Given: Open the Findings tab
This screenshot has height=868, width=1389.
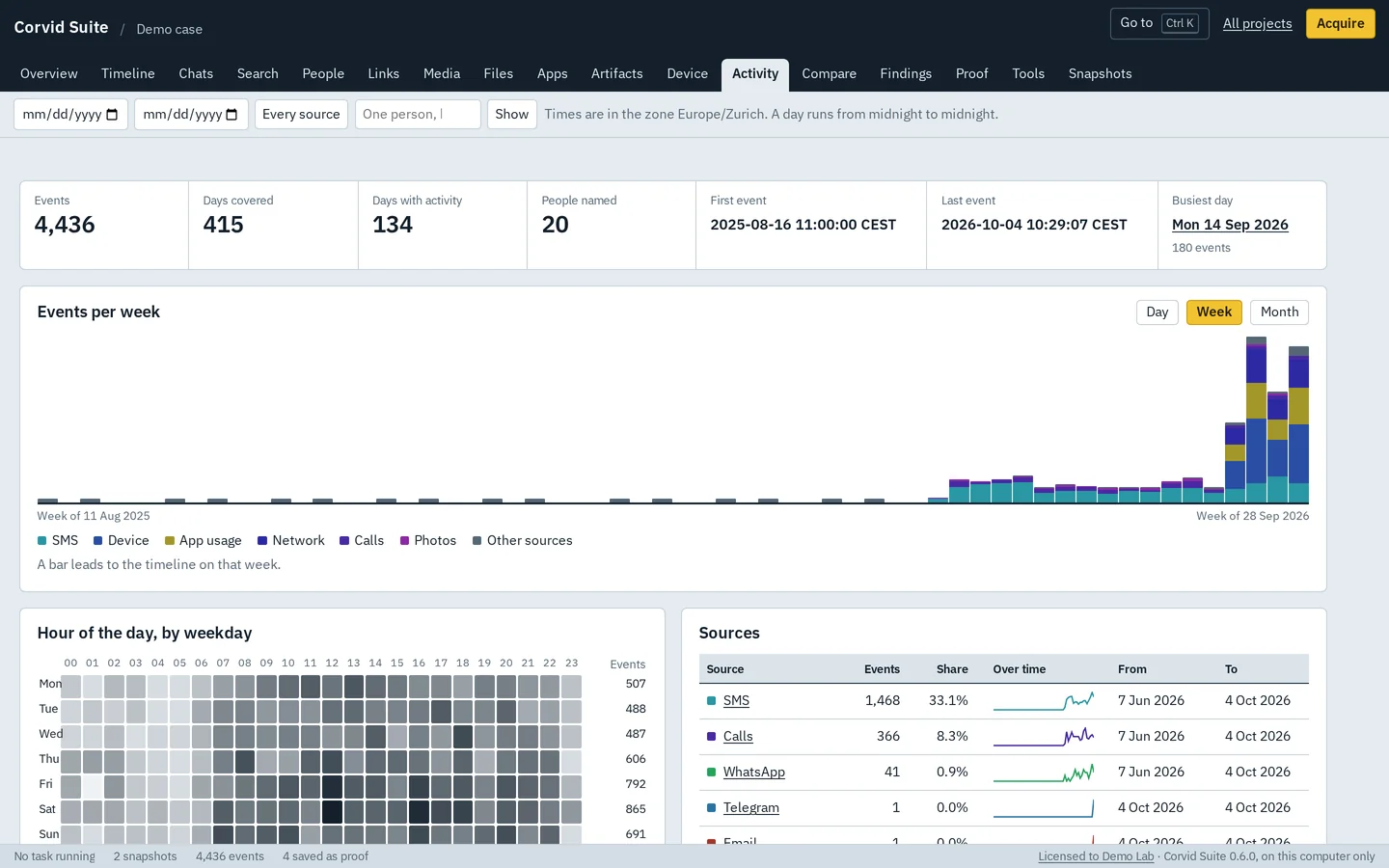Looking at the screenshot, I should coord(906,74).
